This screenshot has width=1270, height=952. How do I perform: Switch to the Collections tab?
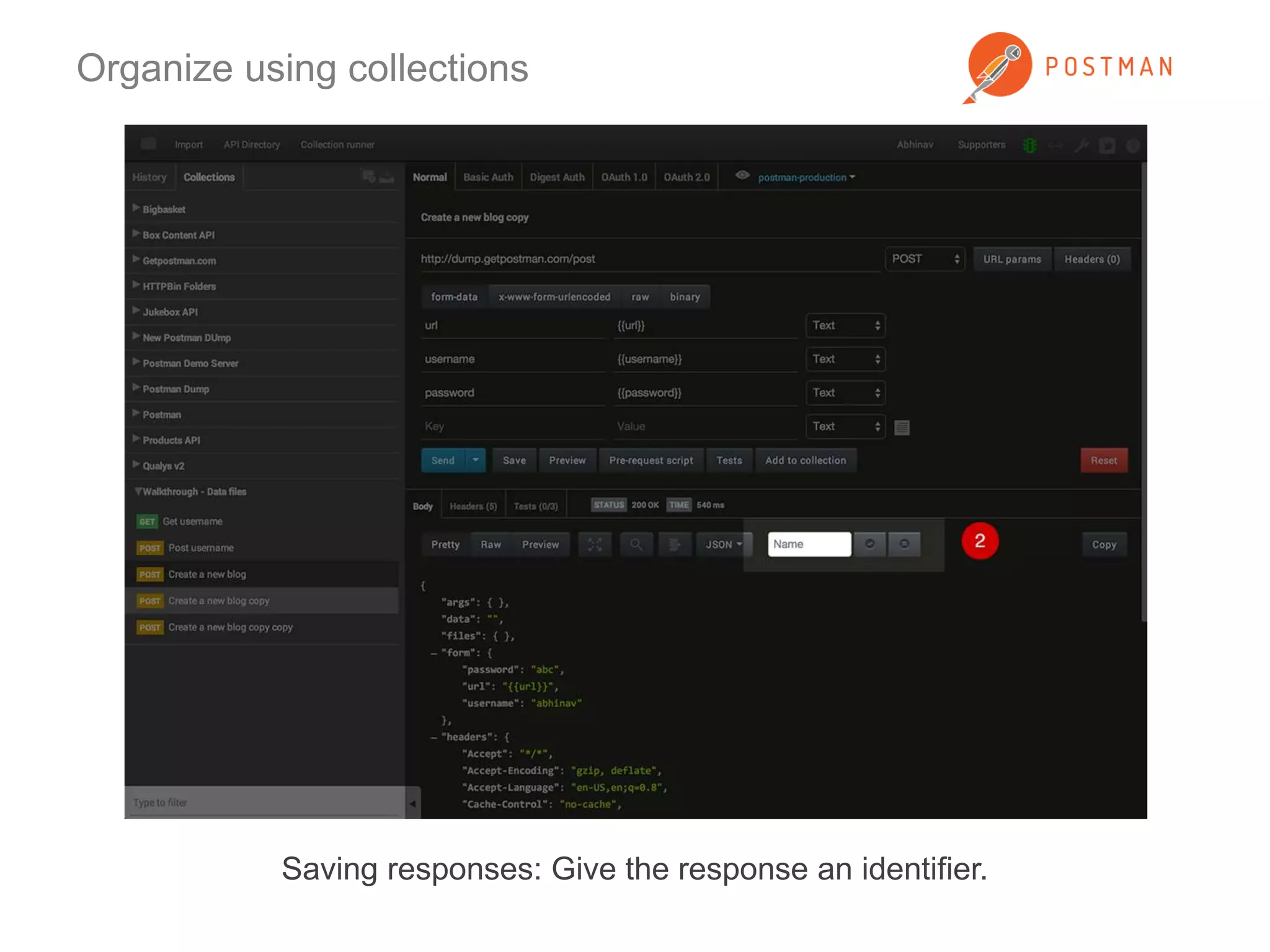coord(209,177)
